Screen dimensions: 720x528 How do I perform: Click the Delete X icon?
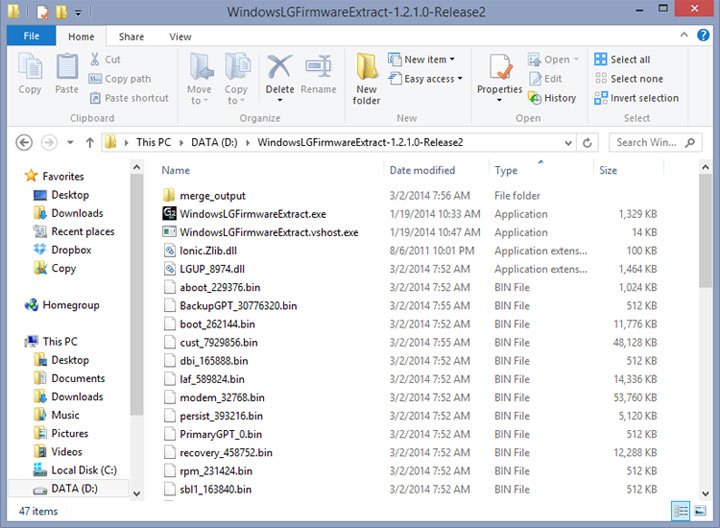click(x=279, y=67)
